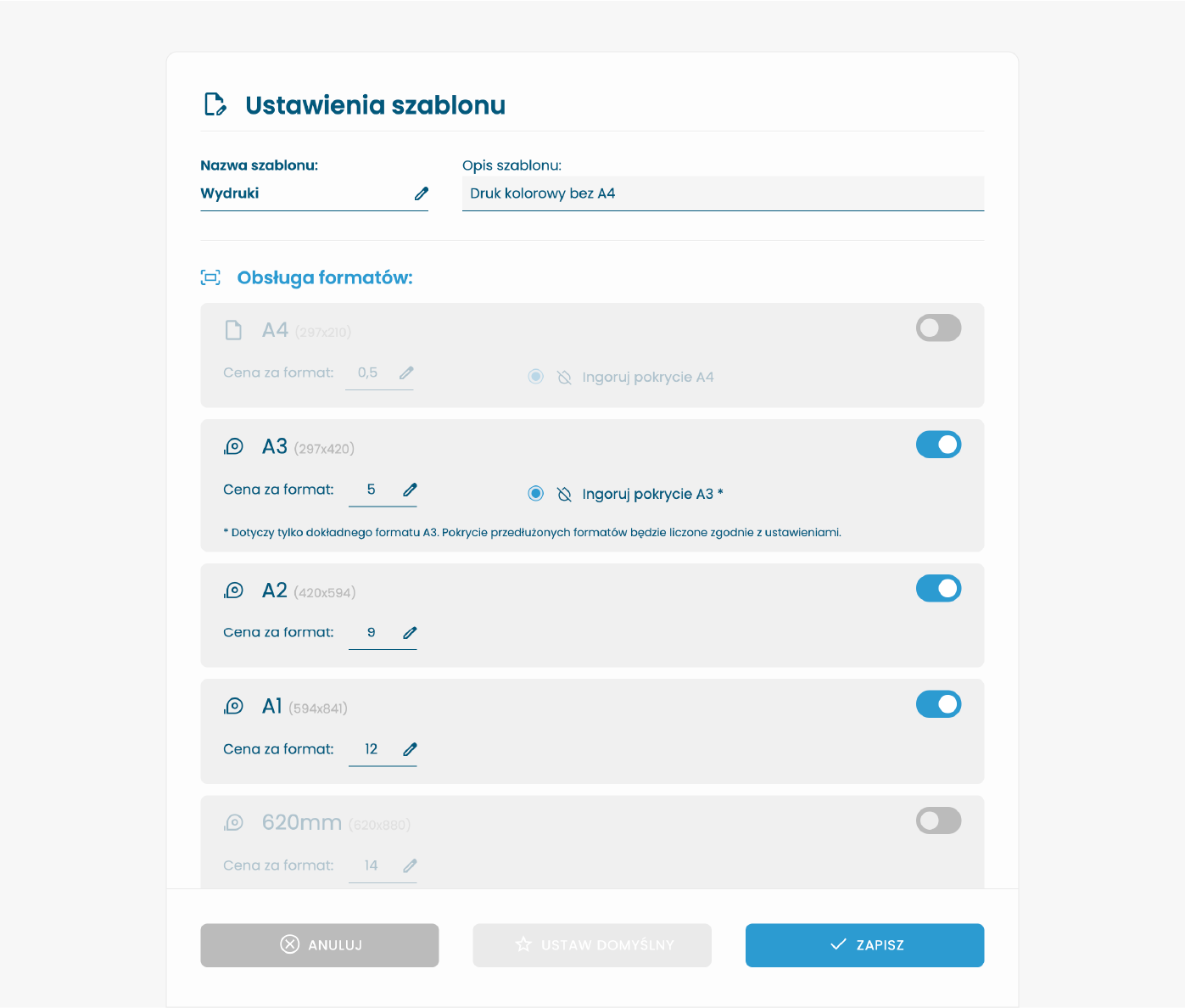The image size is (1185, 1008).
Task: Click the pencil icon beside the A3 price
Action: point(410,490)
